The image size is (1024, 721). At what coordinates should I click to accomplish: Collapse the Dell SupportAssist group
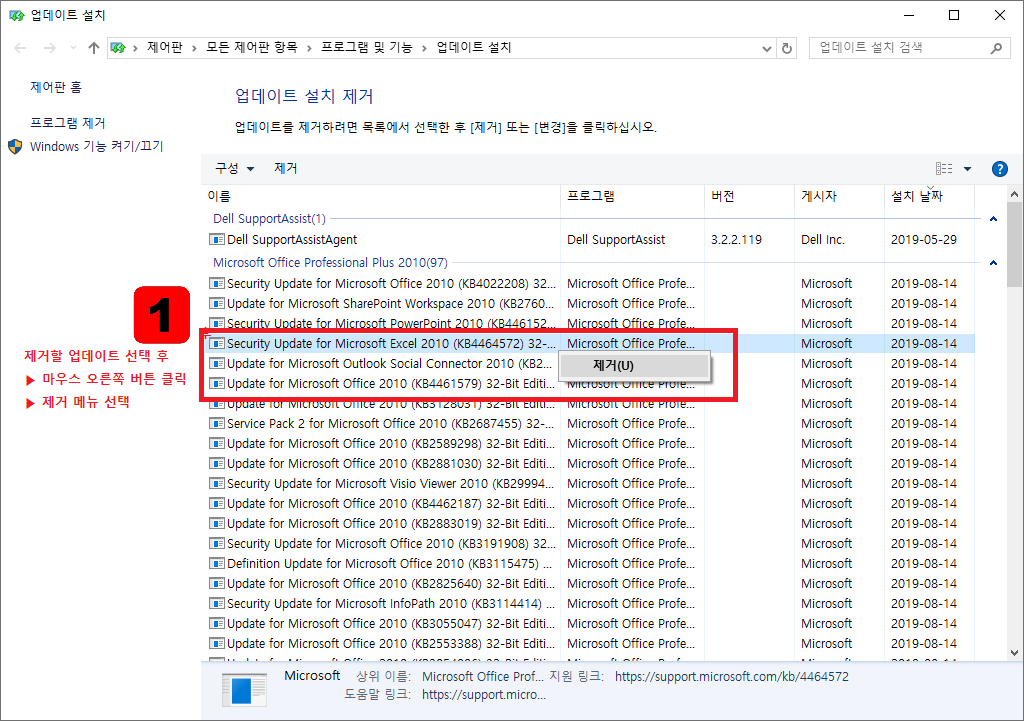(x=993, y=219)
